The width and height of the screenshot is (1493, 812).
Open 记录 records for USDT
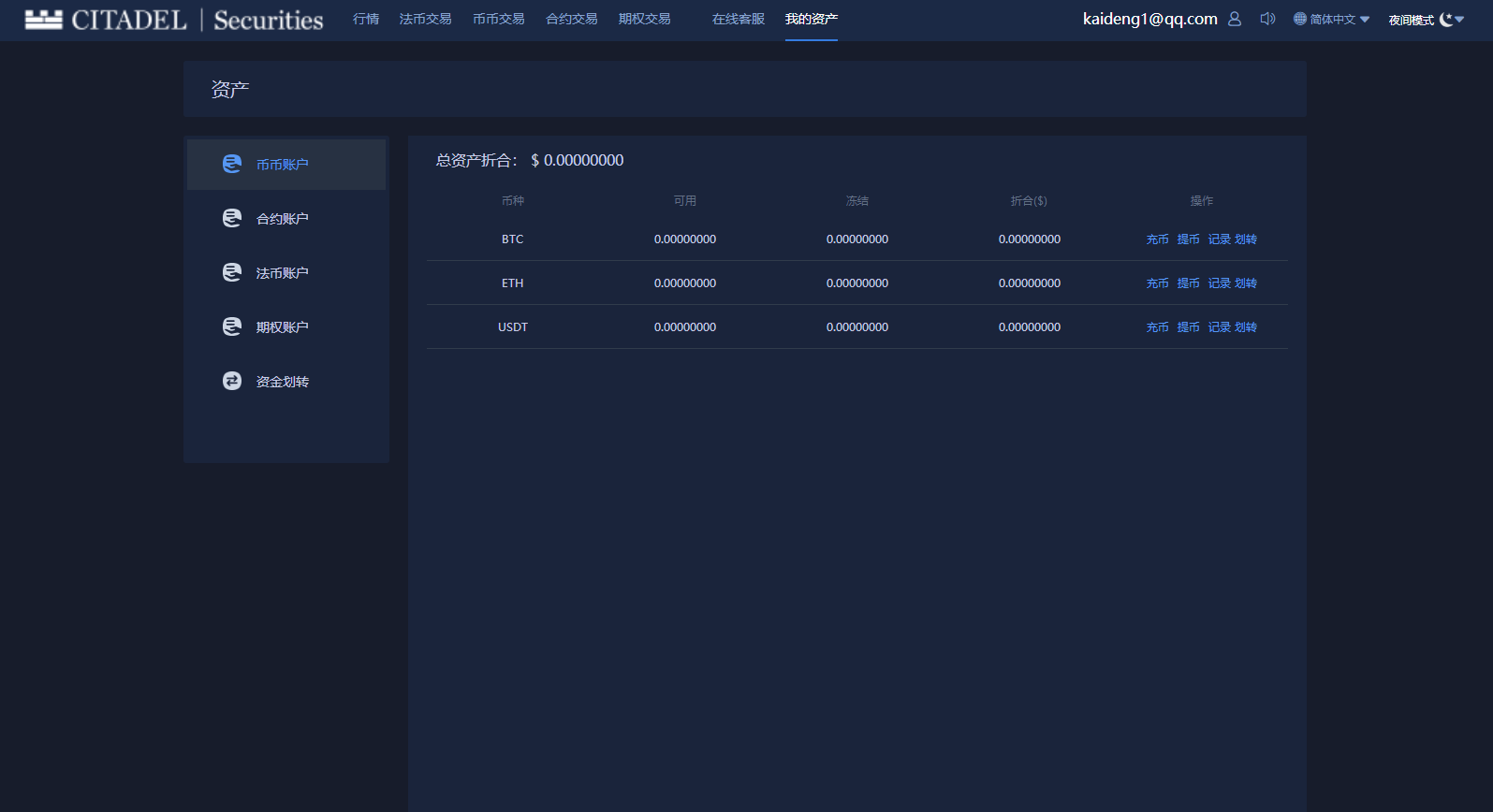click(x=1220, y=327)
